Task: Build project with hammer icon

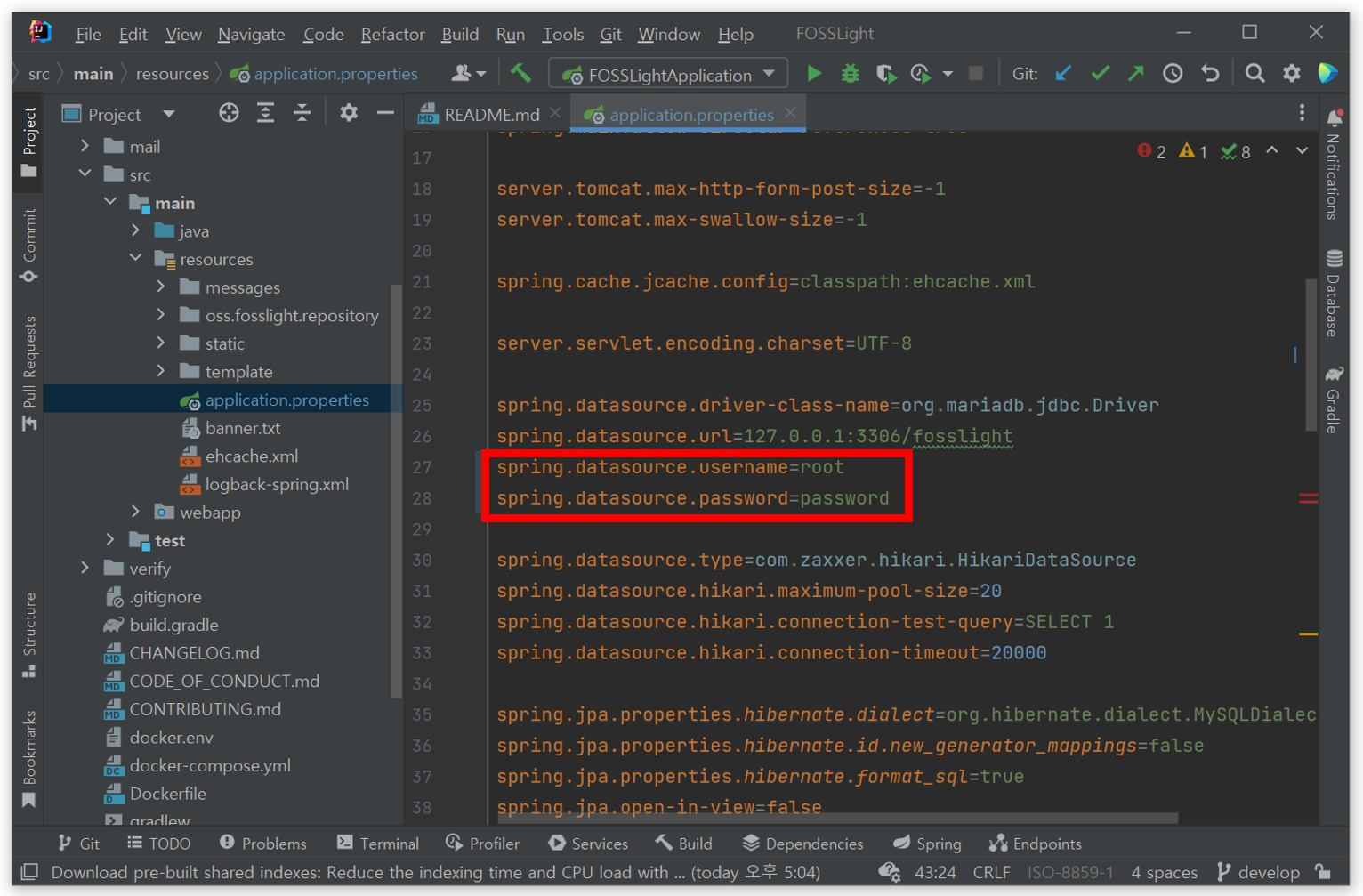Action: tap(521, 73)
